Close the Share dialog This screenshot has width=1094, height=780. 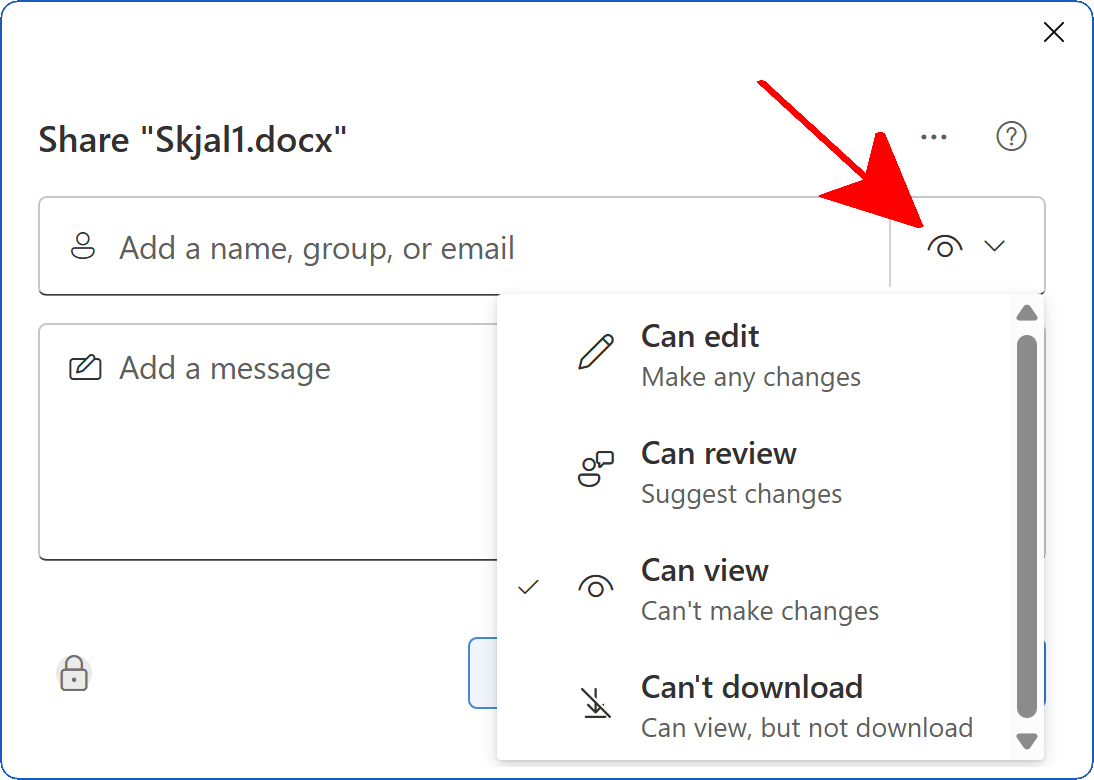[x=1054, y=32]
